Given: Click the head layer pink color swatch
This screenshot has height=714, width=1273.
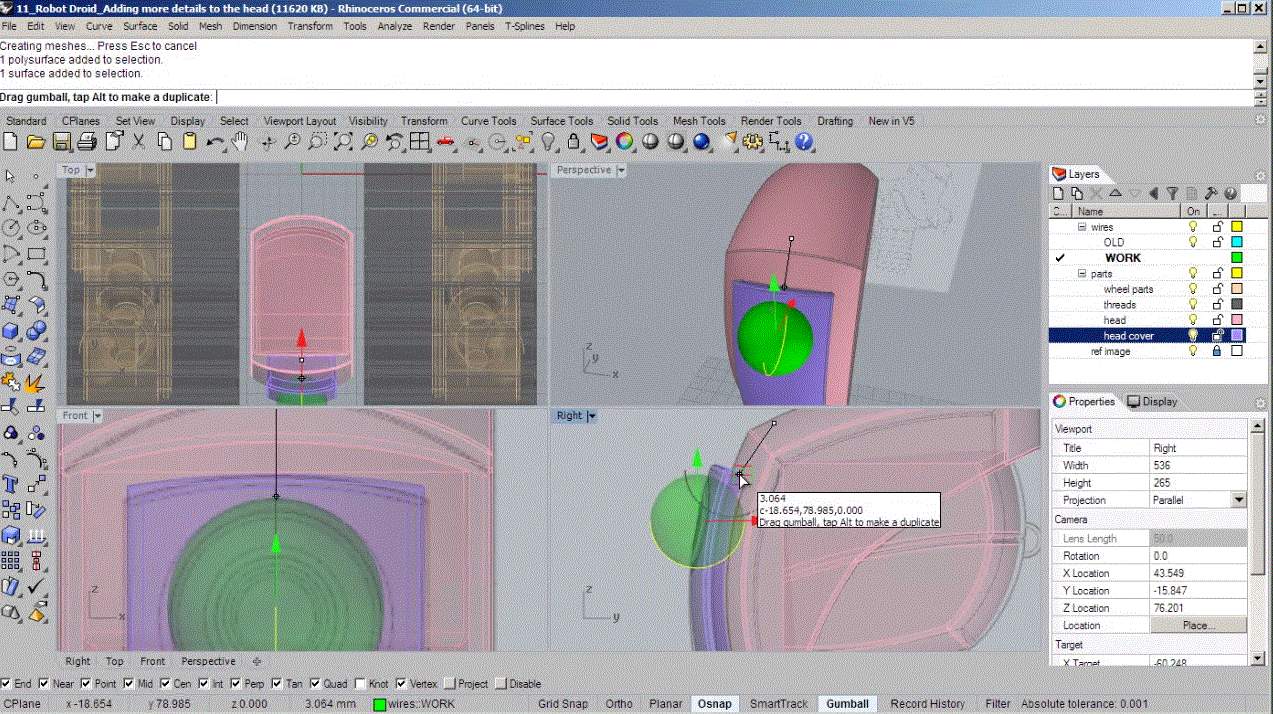Looking at the screenshot, I should pyautogui.click(x=1237, y=320).
